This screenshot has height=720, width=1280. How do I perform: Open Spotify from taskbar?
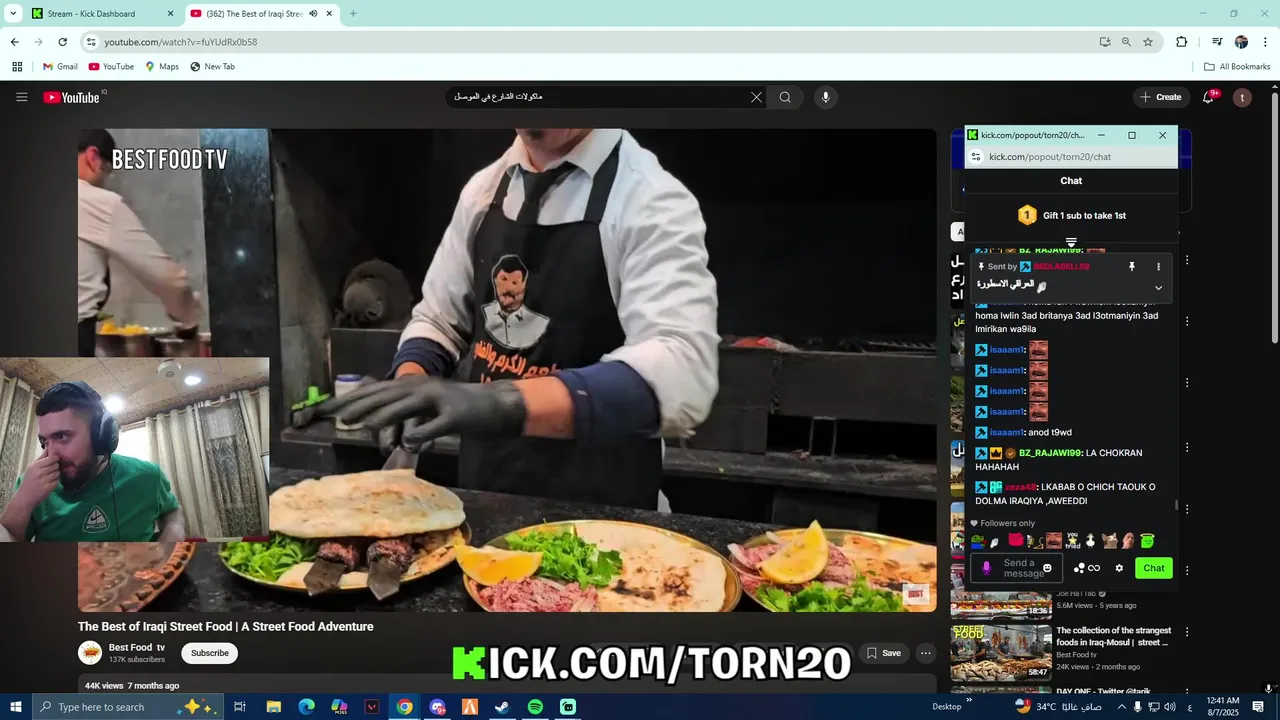click(x=535, y=707)
